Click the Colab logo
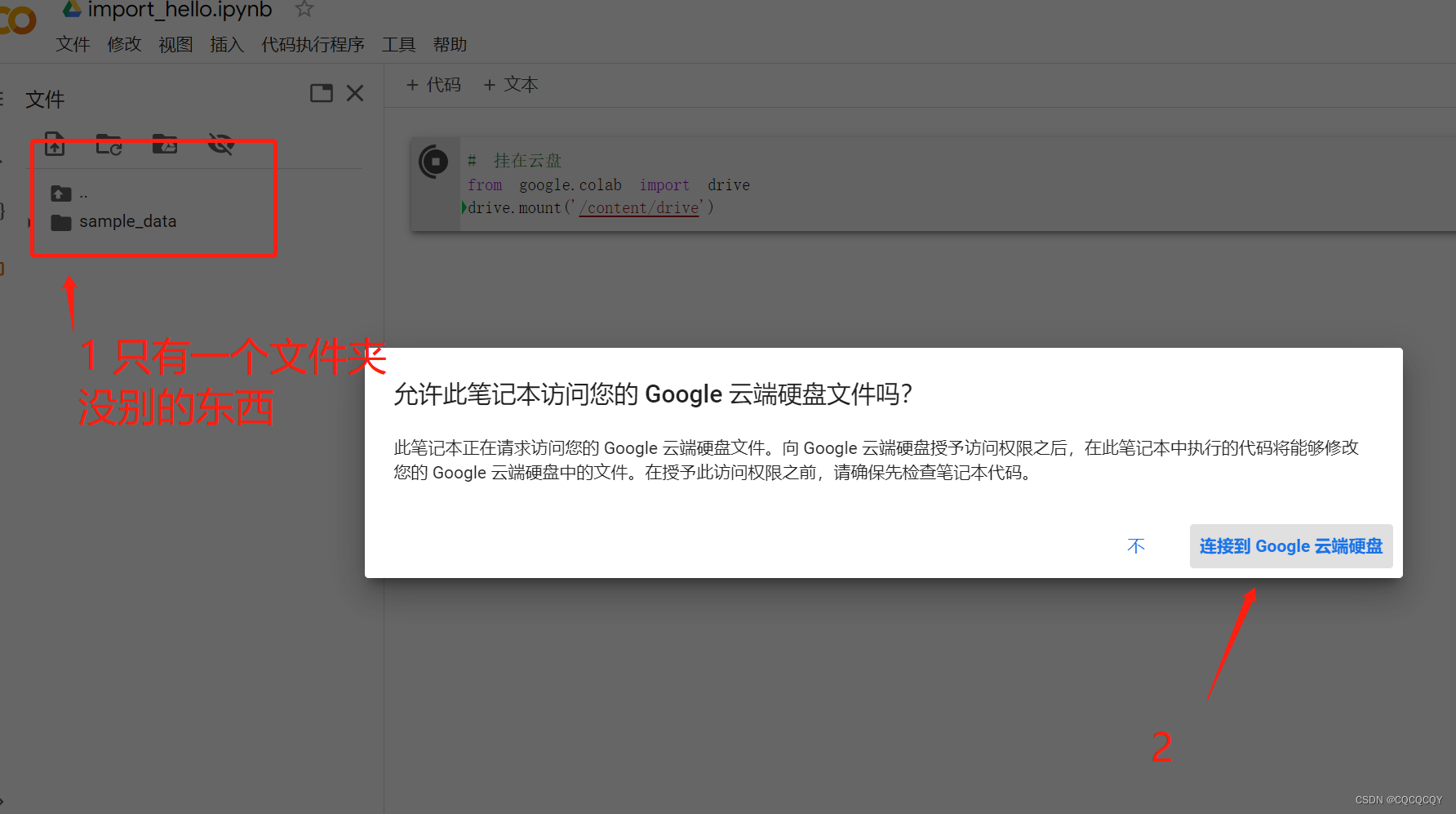1456x814 pixels. 16,20
